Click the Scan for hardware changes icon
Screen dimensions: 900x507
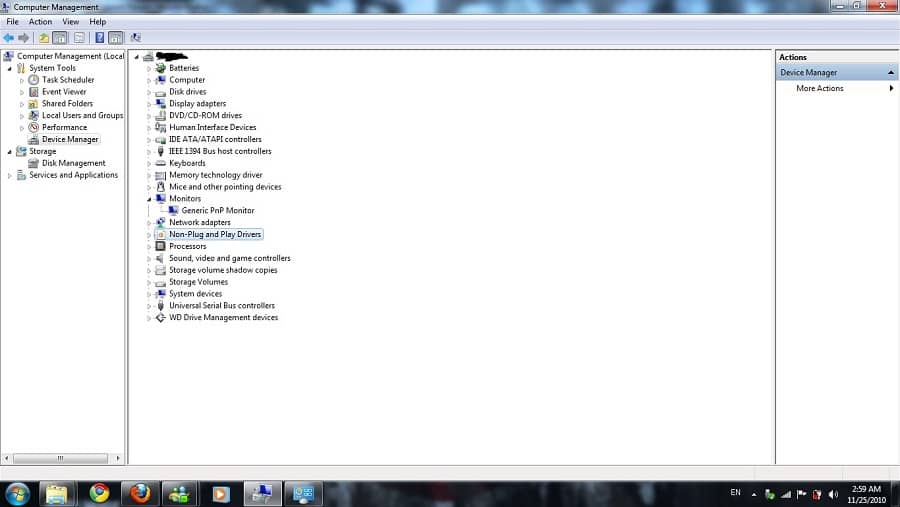coord(135,38)
